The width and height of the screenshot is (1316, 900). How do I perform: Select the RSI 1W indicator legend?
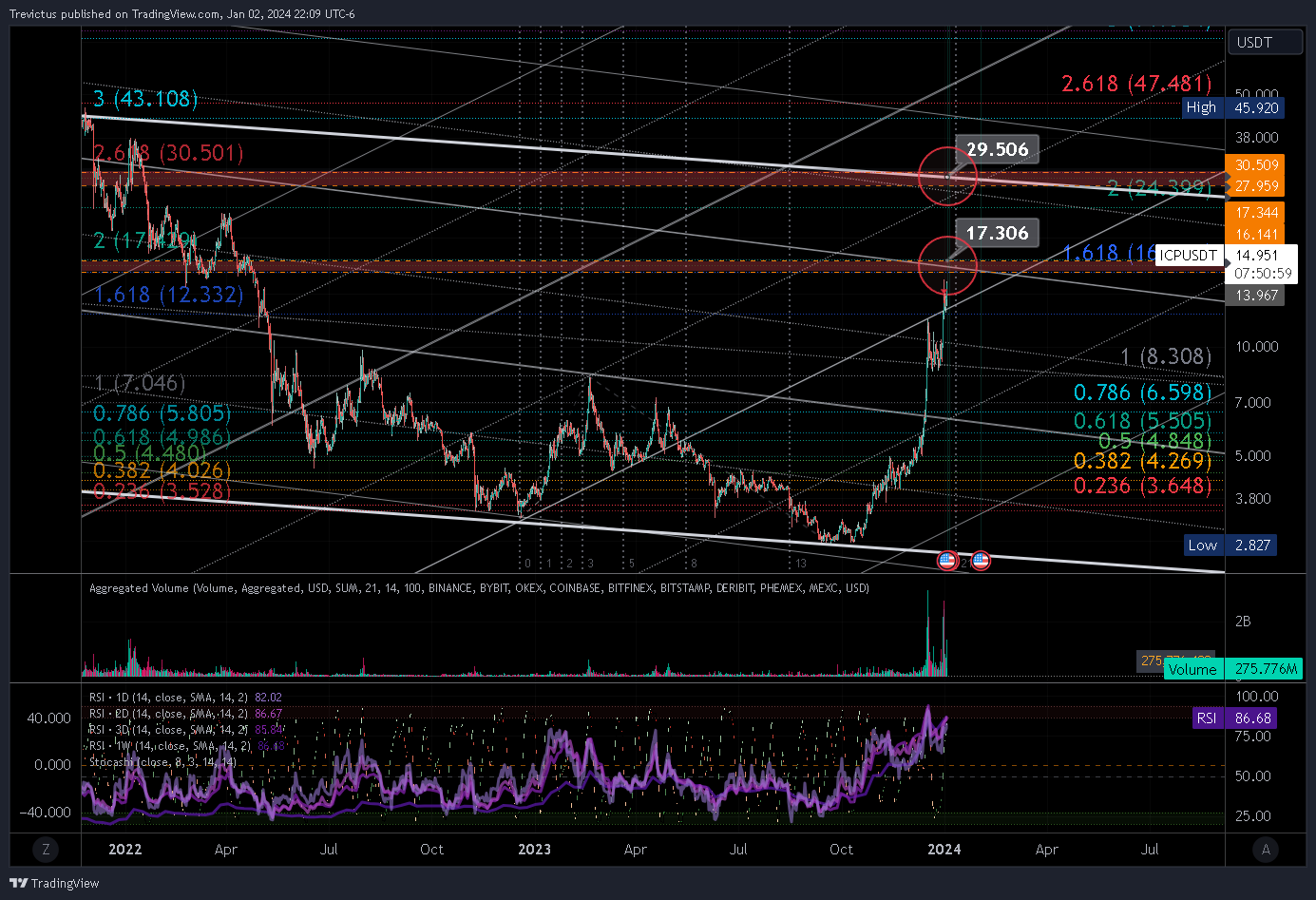pyautogui.click(x=187, y=746)
